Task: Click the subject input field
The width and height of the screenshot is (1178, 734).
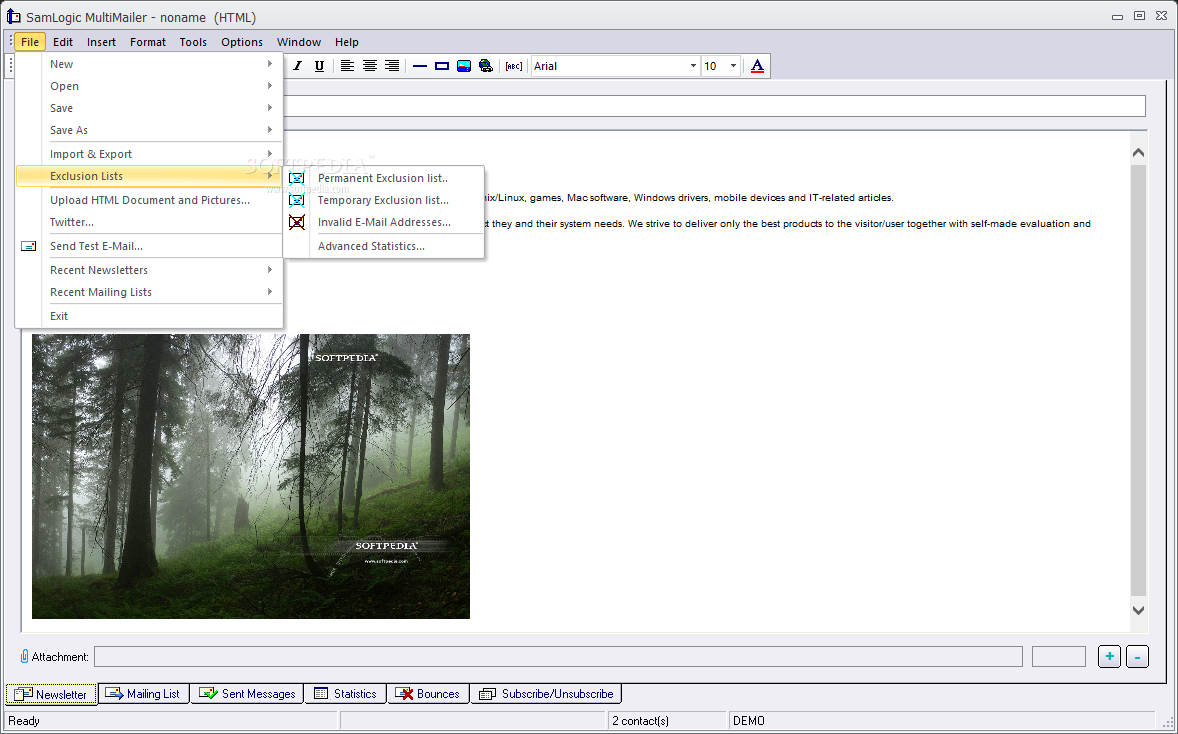Action: click(714, 106)
